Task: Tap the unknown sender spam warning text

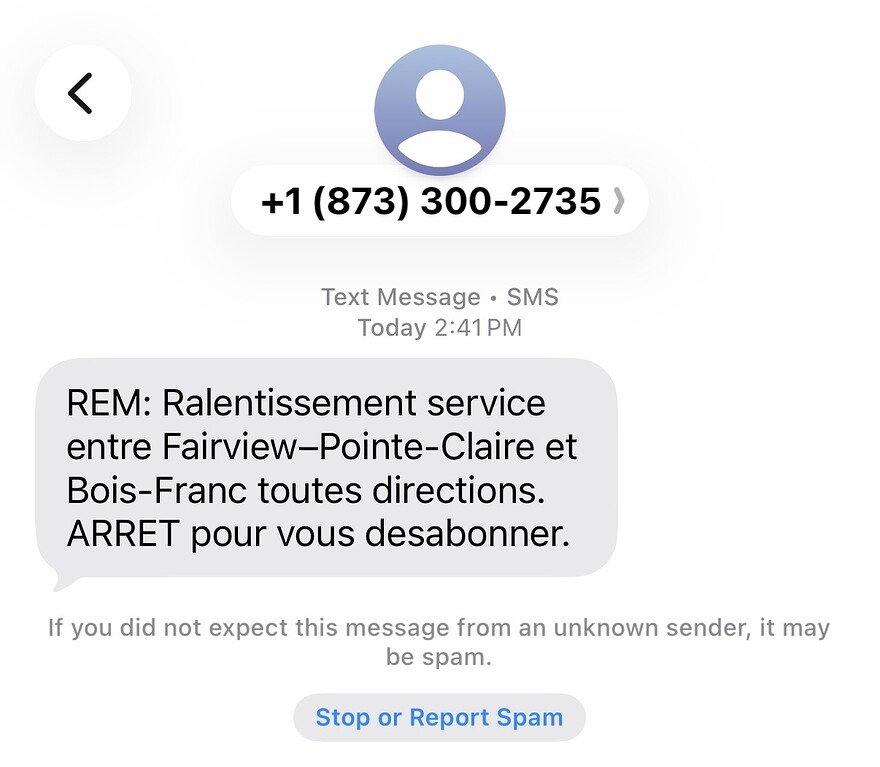Action: 439,642
